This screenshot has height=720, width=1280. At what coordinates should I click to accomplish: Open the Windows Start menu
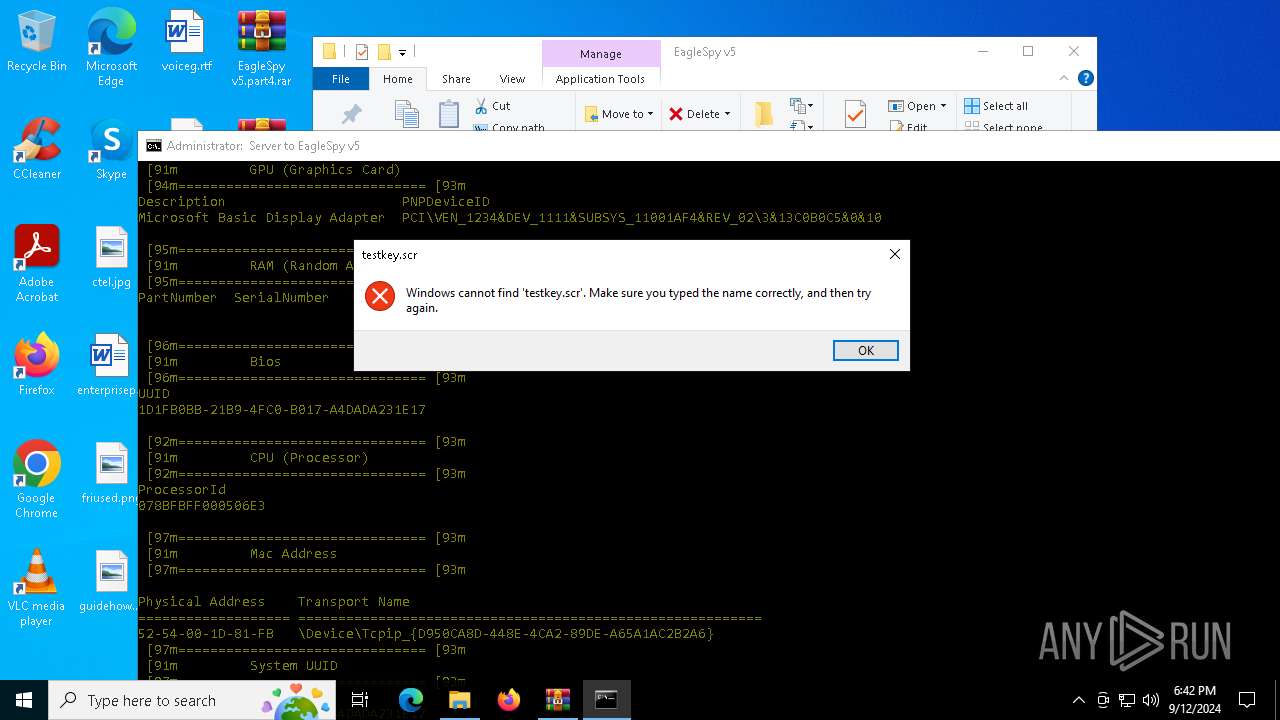click(24, 700)
